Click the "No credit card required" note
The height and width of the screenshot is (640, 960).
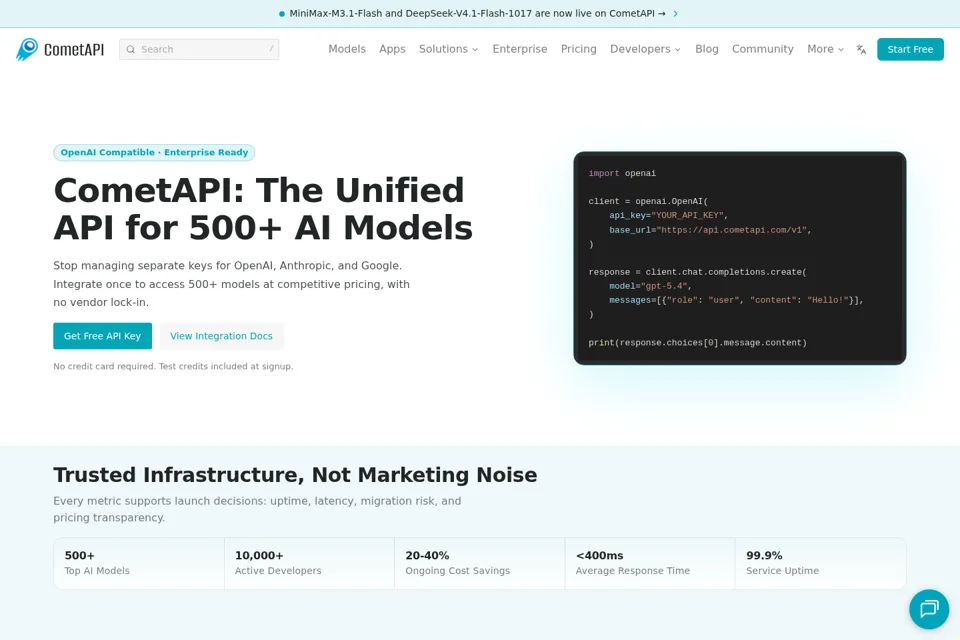[173, 366]
